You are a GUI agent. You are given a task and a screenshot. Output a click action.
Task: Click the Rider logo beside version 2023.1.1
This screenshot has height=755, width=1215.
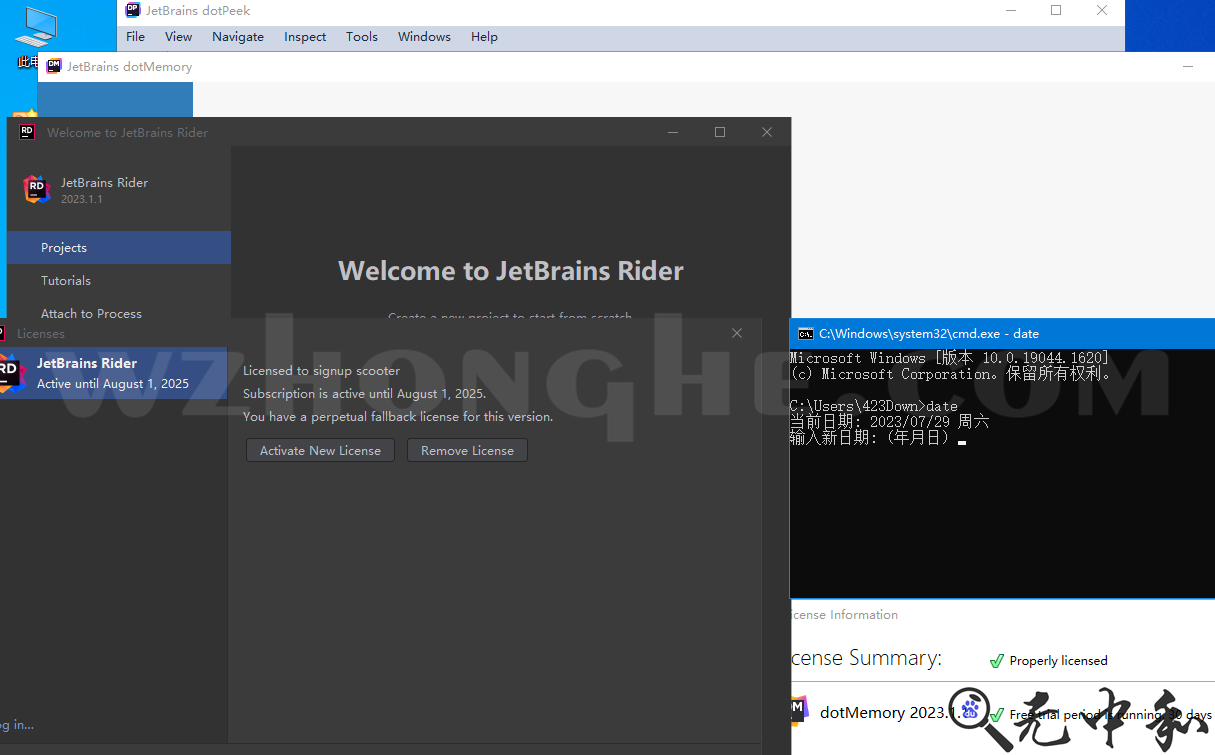[37, 189]
